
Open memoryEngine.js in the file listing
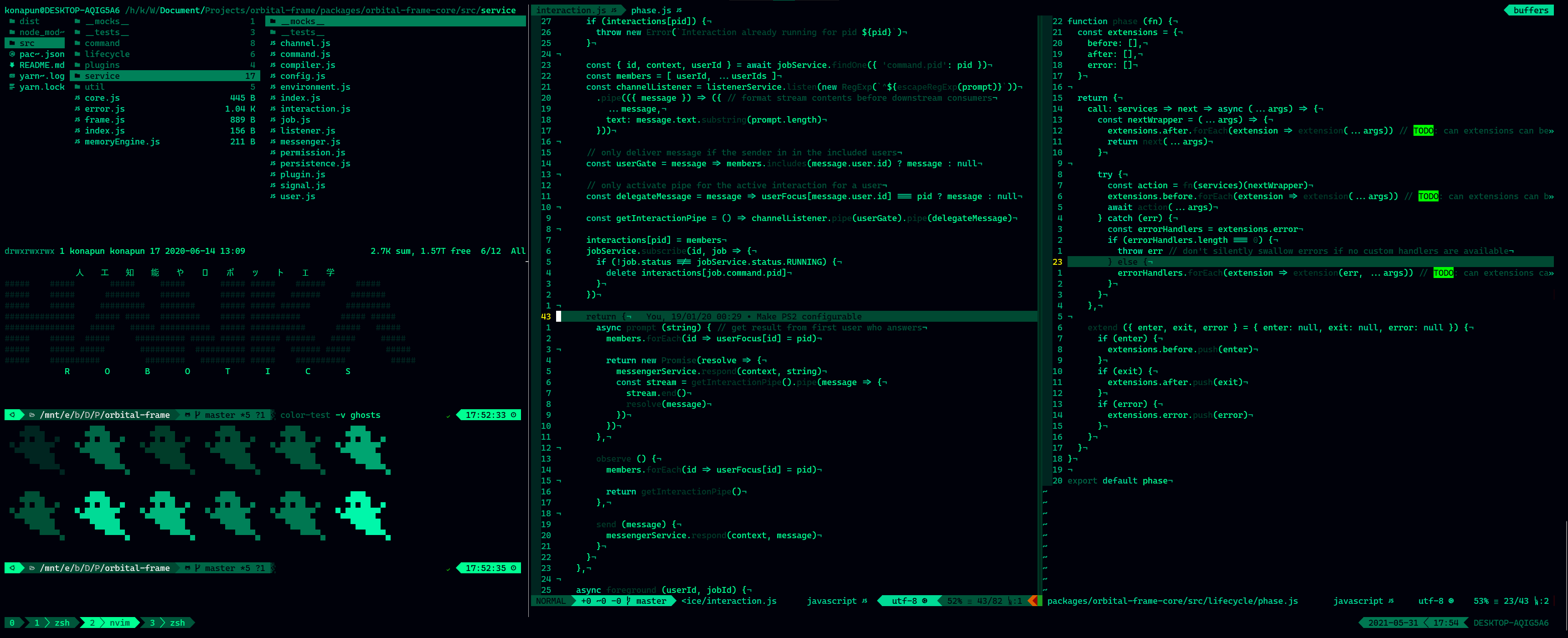click(x=122, y=142)
